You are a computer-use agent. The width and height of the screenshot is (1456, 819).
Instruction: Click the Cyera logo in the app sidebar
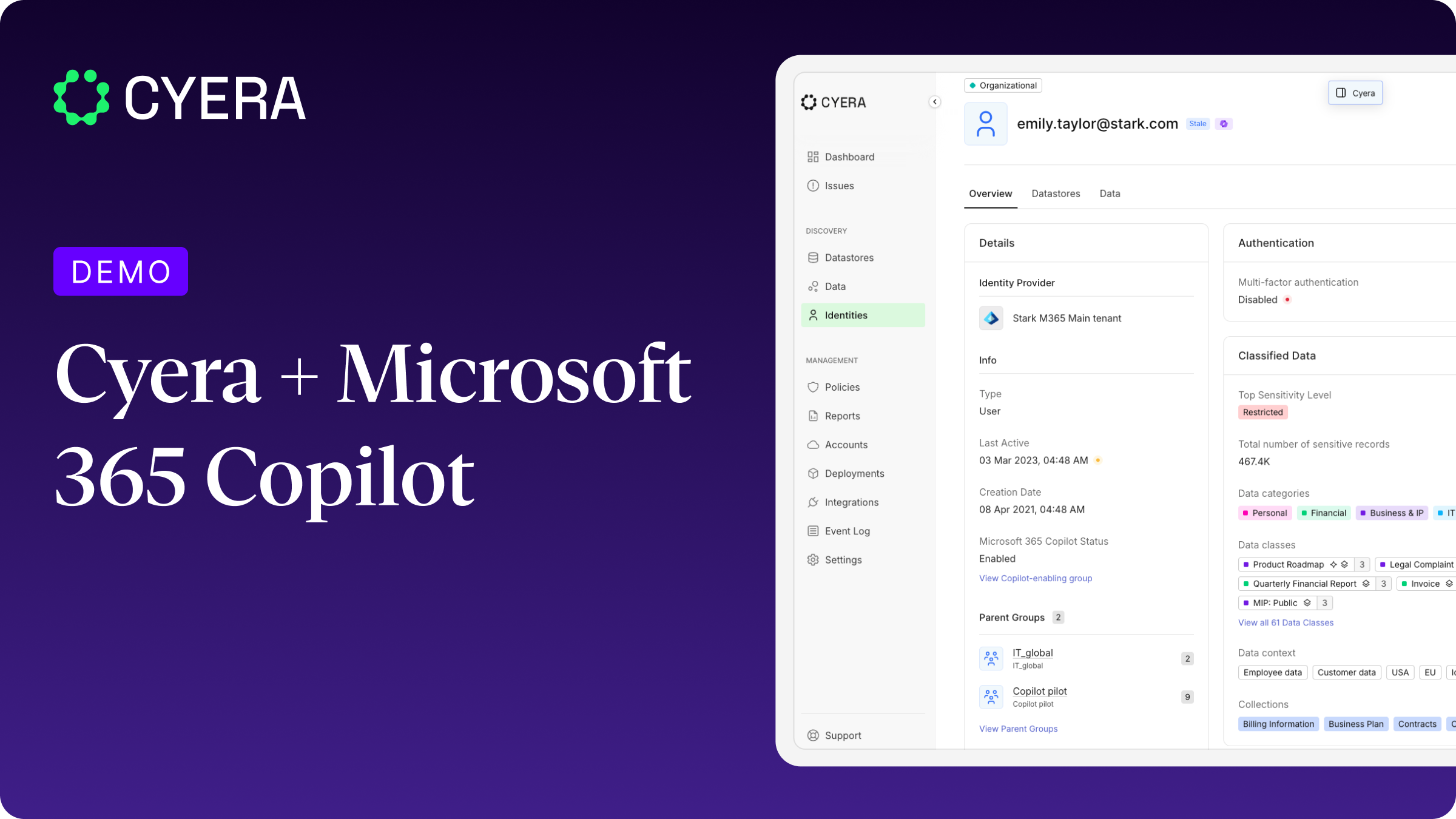click(x=833, y=103)
